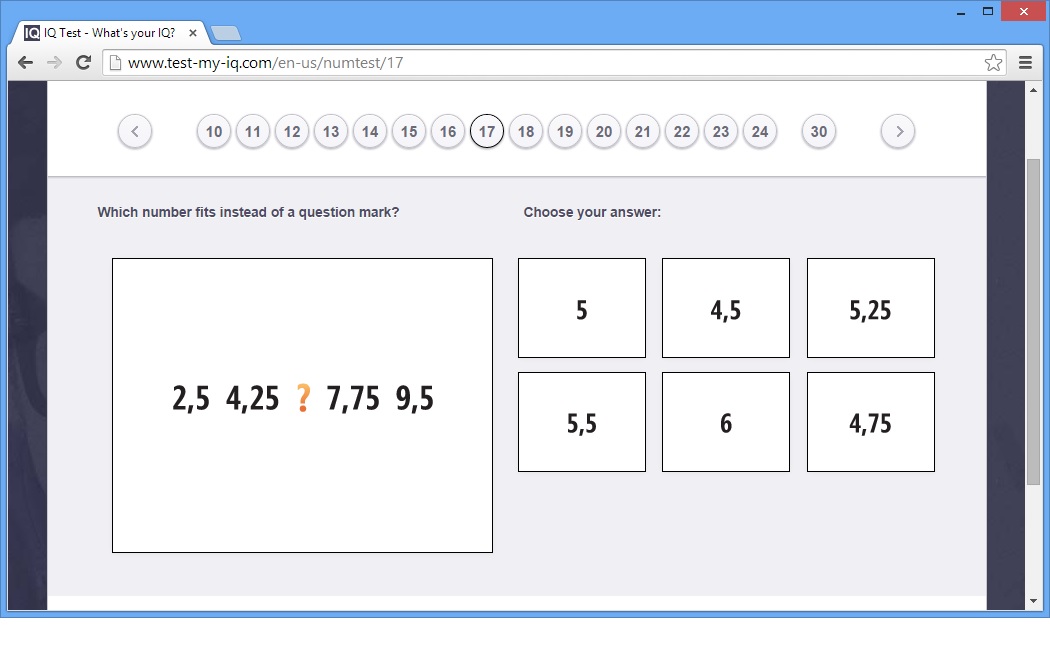Go to previous questions with left chevron
The width and height of the screenshot is (1050, 672).
coord(135,131)
